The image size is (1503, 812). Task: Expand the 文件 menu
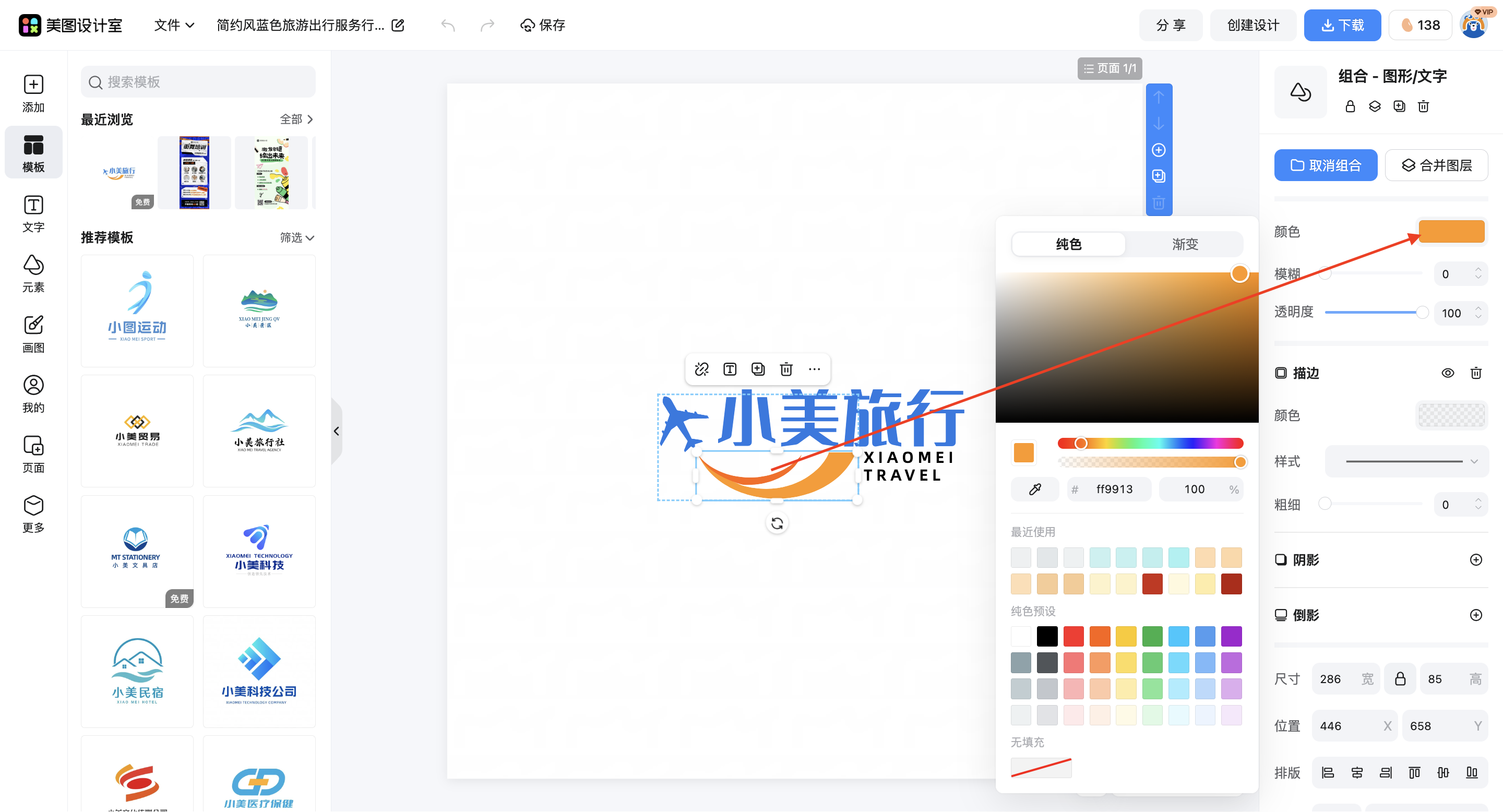(173, 25)
